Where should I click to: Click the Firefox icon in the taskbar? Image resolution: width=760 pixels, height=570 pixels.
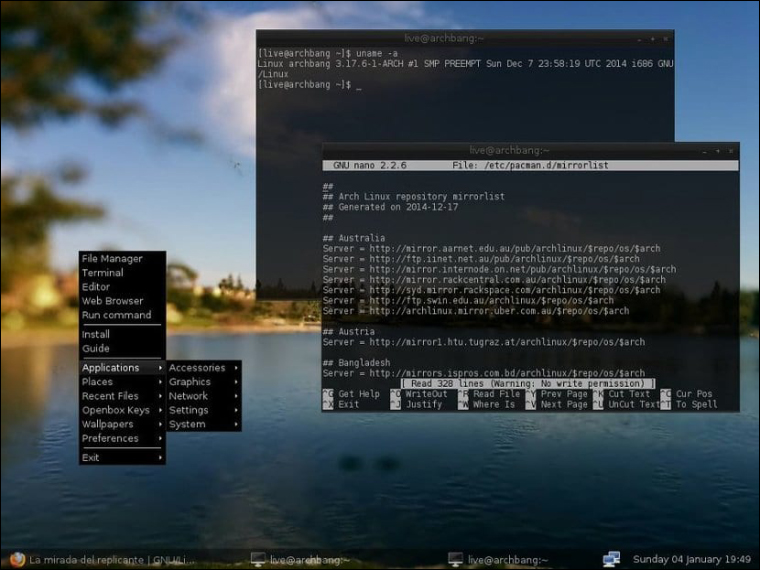(17, 560)
